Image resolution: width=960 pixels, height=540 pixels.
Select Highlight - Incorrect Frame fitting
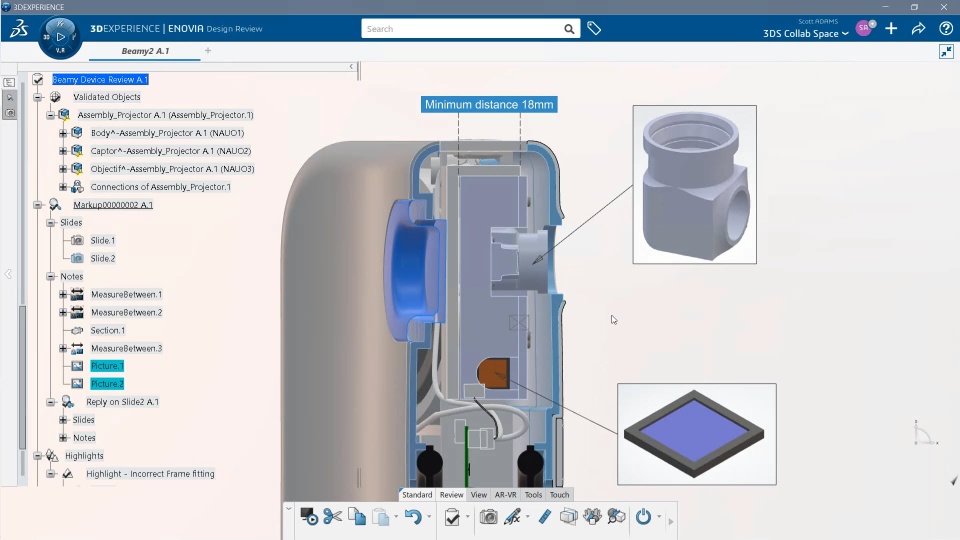point(151,474)
